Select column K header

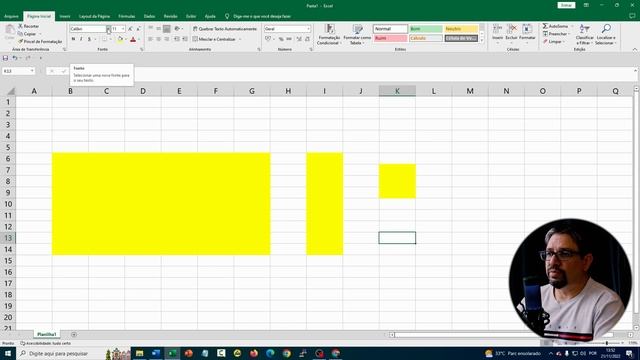click(397, 91)
